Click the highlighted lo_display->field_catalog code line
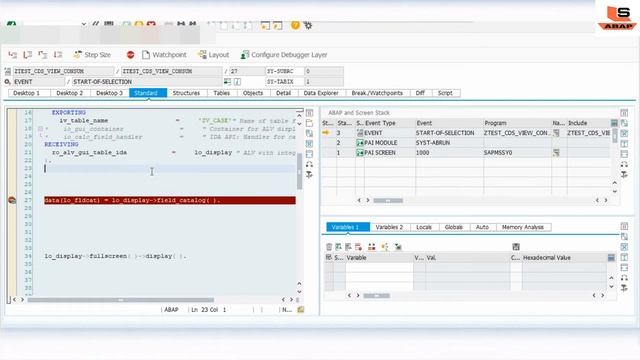640x360 pixels. click(x=170, y=200)
